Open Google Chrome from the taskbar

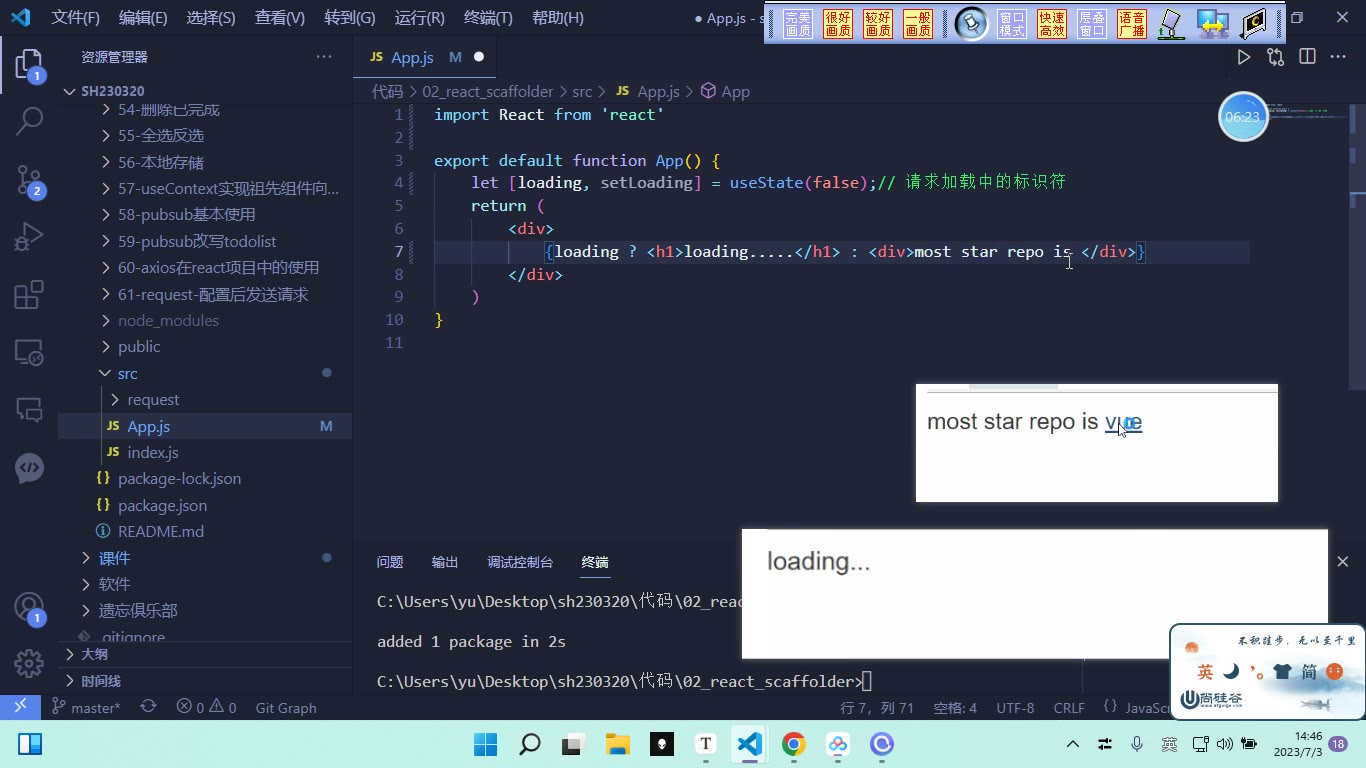point(794,744)
